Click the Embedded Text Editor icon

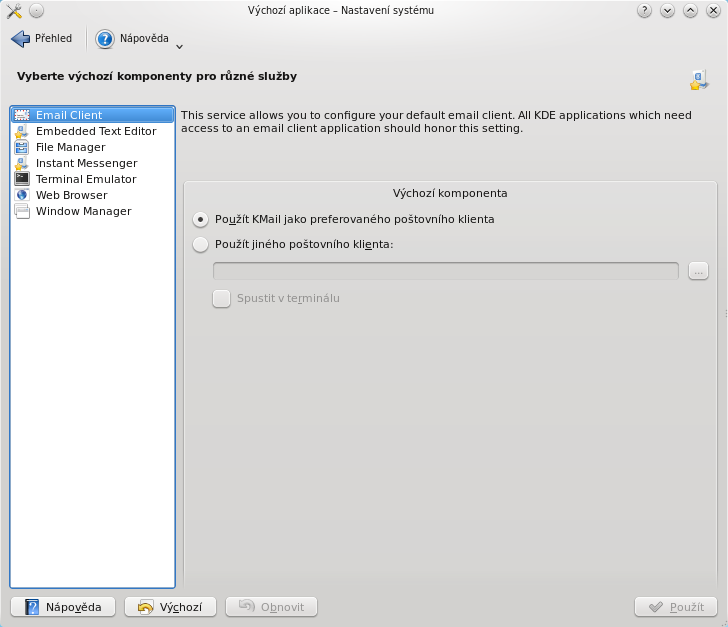pyautogui.click(x=22, y=131)
